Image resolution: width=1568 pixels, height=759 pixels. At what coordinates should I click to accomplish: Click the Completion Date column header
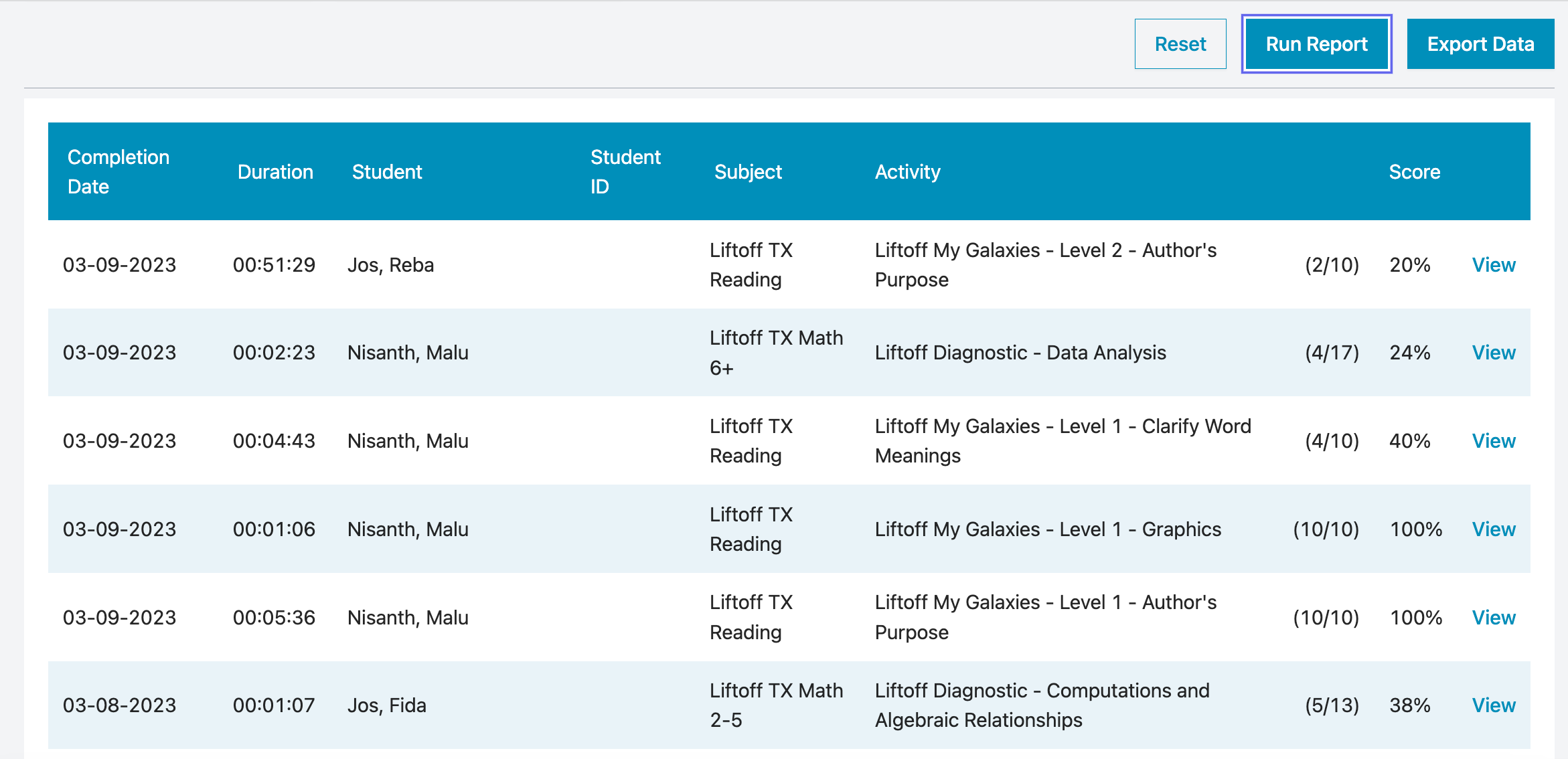[119, 172]
